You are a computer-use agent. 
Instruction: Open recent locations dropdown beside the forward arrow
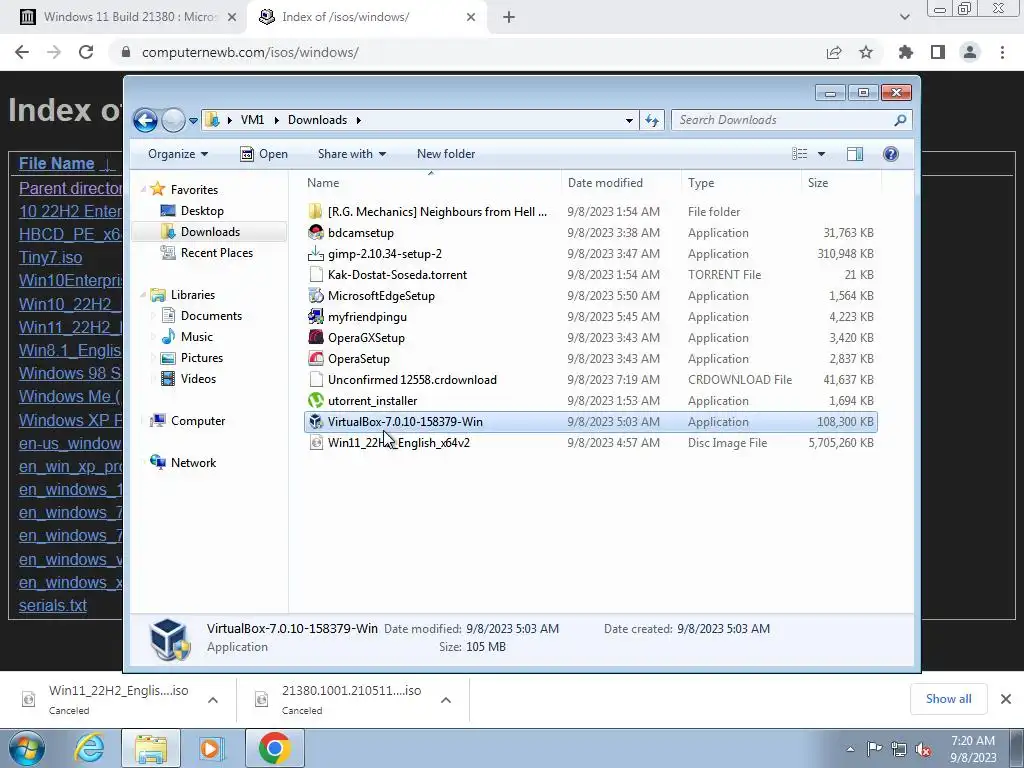tap(193, 121)
